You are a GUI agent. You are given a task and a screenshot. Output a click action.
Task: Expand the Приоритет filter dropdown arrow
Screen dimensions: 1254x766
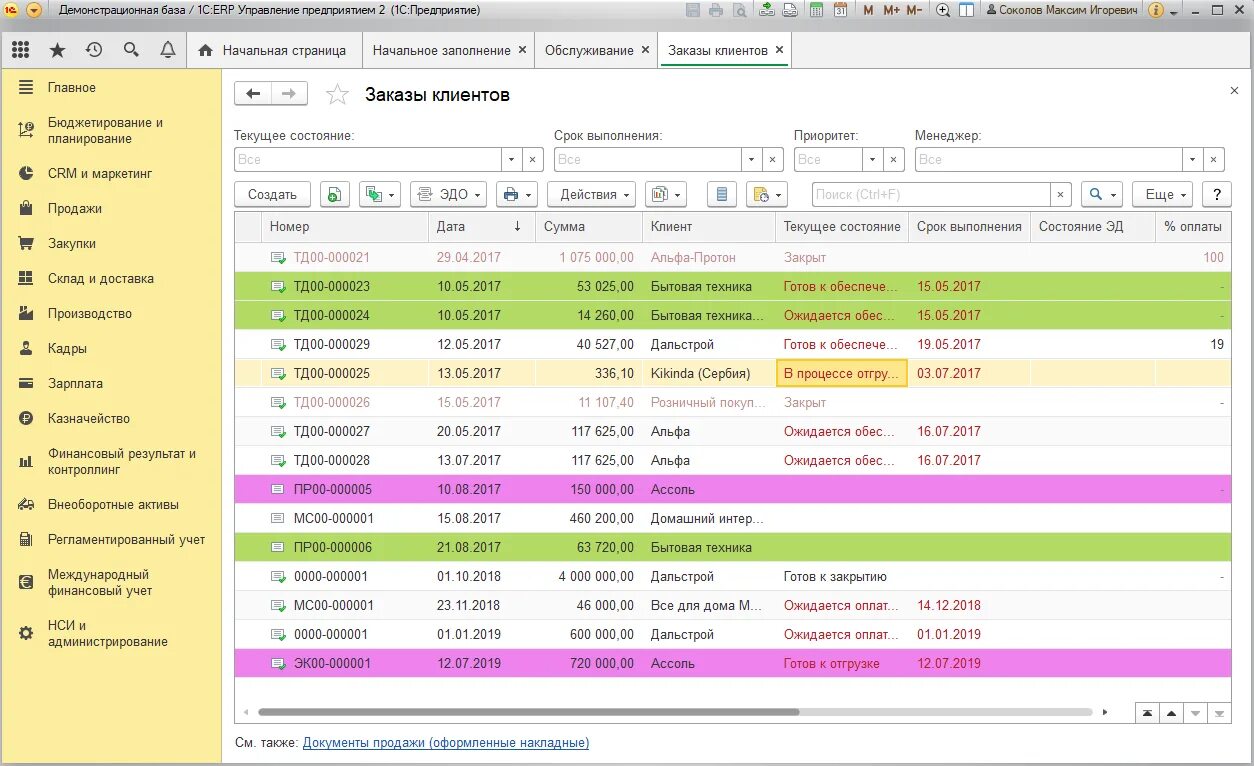point(872,159)
